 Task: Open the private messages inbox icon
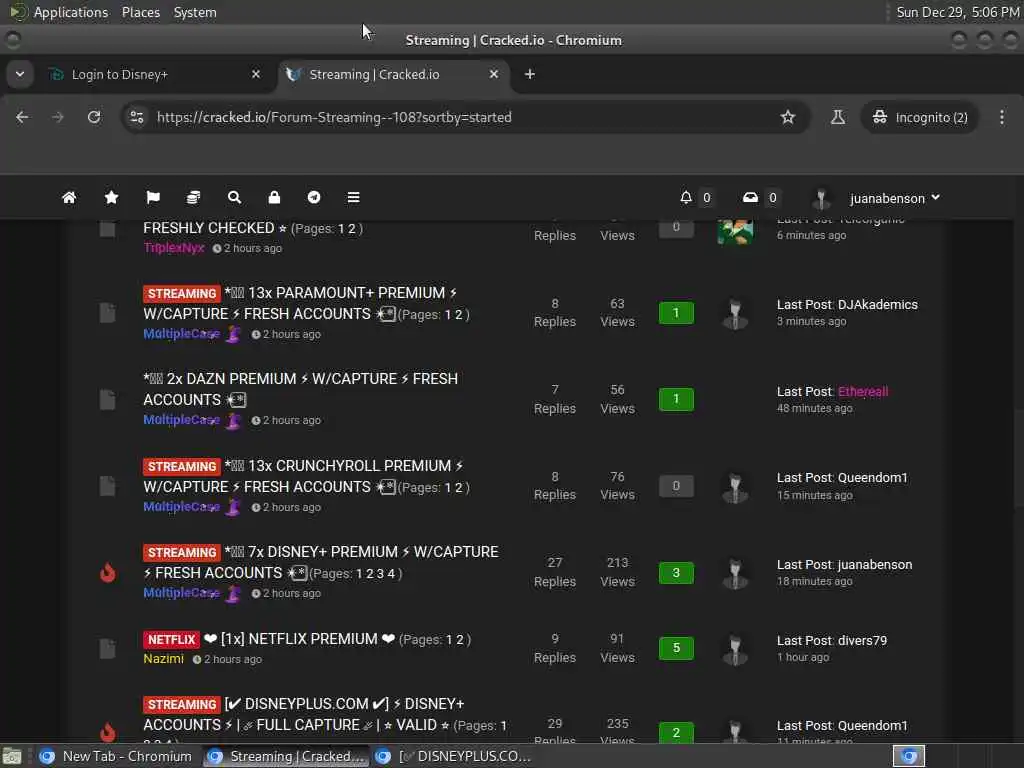click(x=750, y=197)
